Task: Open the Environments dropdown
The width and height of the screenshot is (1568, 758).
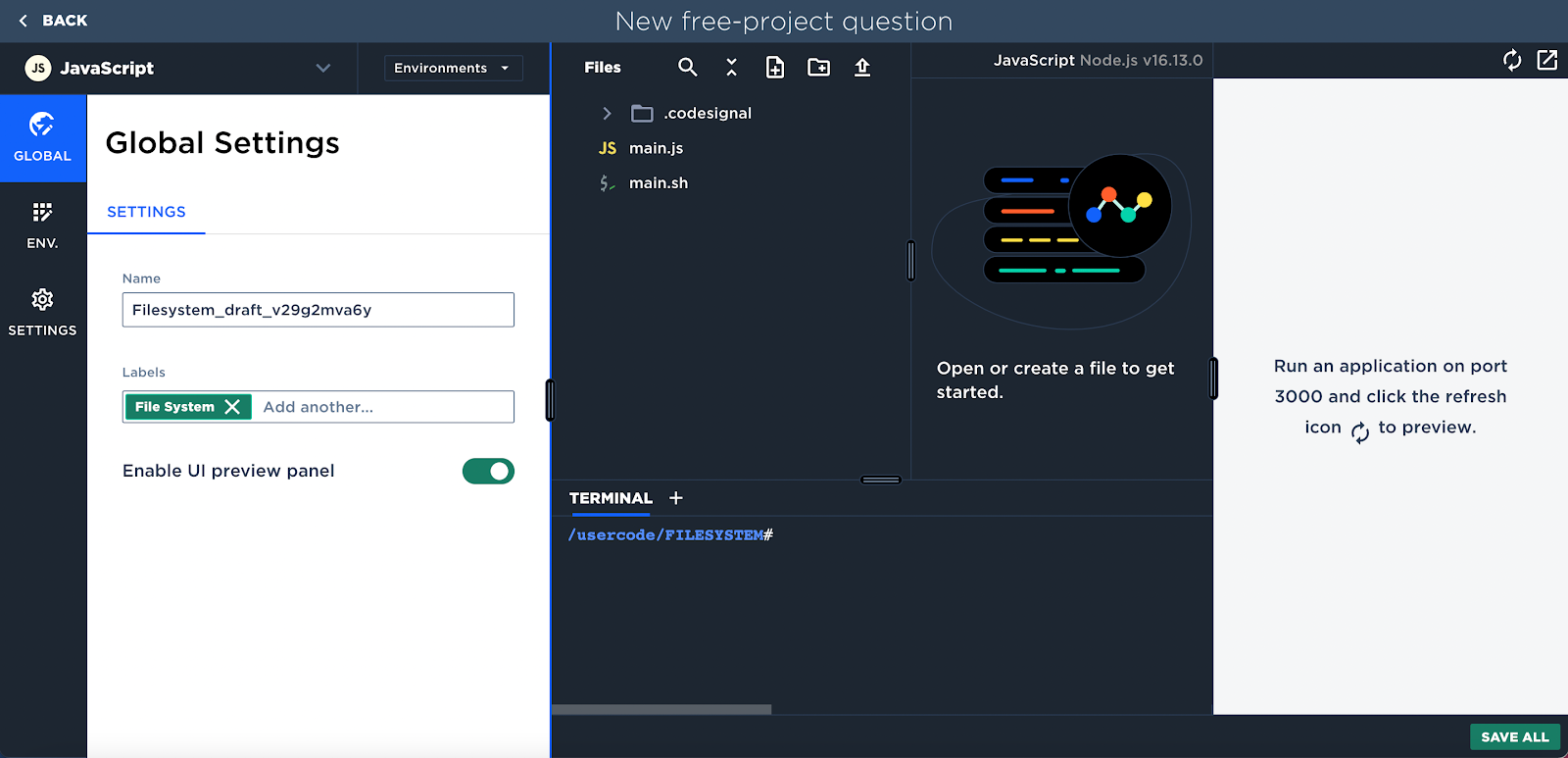Action: [x=453, y=68]
